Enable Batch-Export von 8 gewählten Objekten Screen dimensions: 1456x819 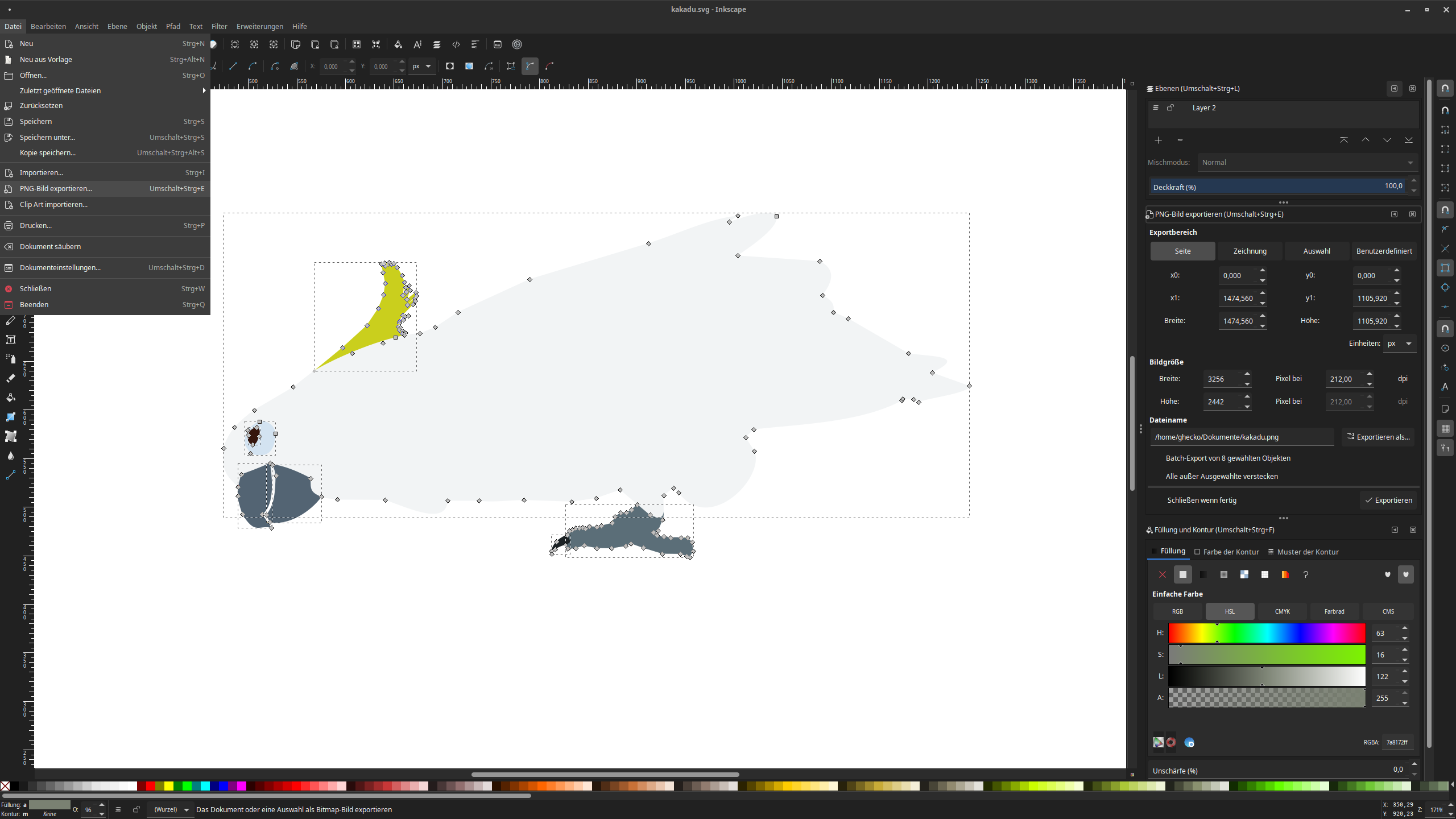[1227, 458]
